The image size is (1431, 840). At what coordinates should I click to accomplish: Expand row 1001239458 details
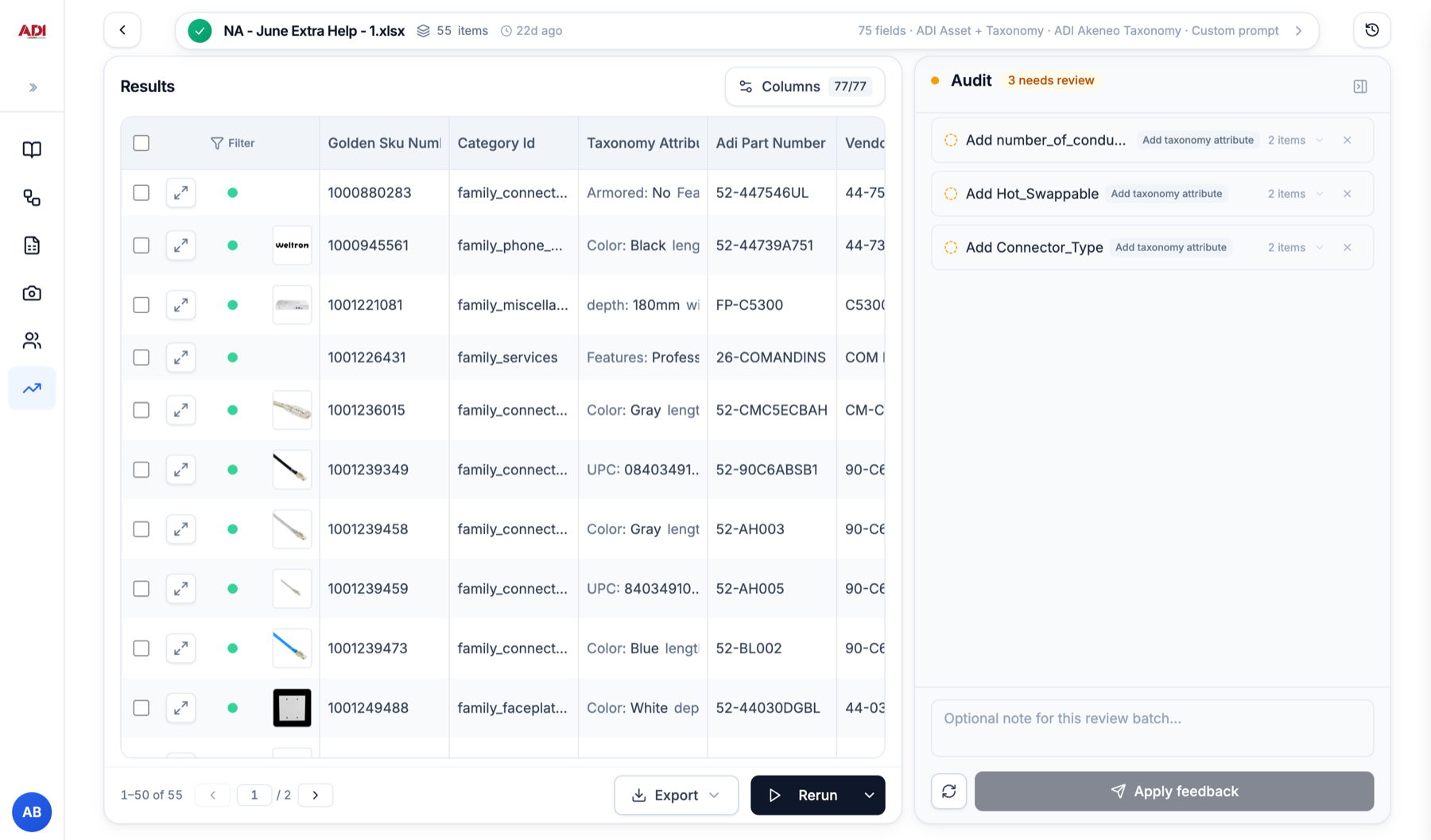pyautogui.click(x=181, y=529)
